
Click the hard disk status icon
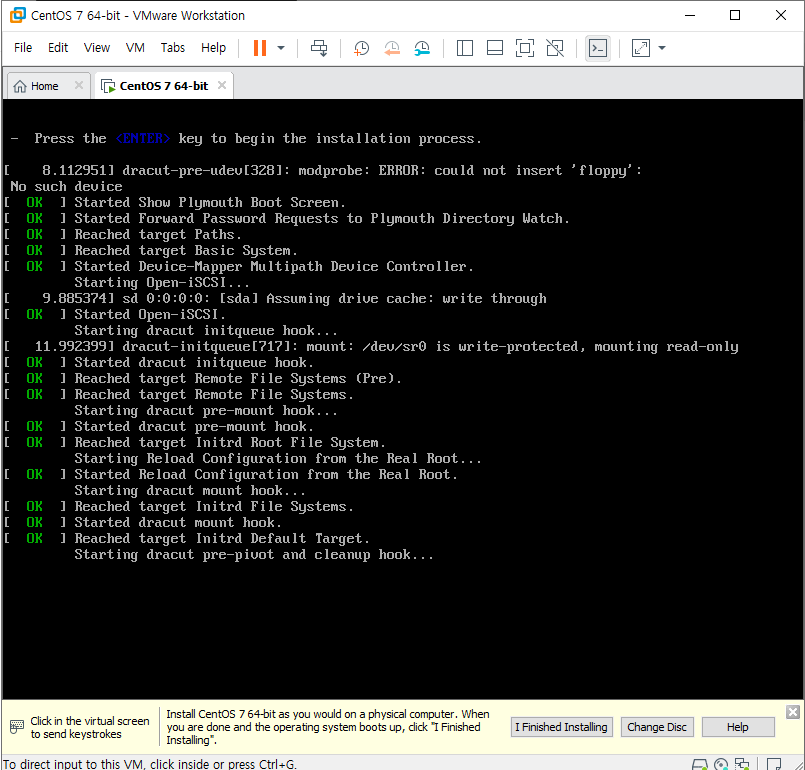click(700, 765)
